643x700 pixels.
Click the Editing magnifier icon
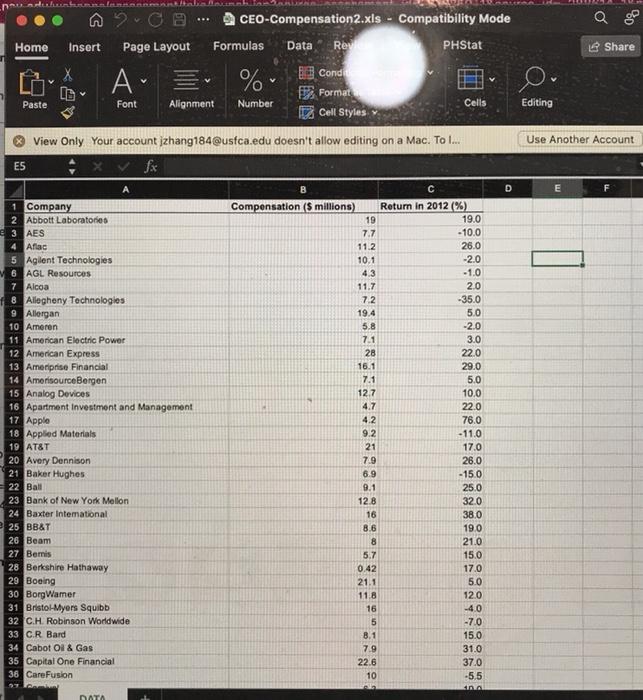(x=532, y=79)
